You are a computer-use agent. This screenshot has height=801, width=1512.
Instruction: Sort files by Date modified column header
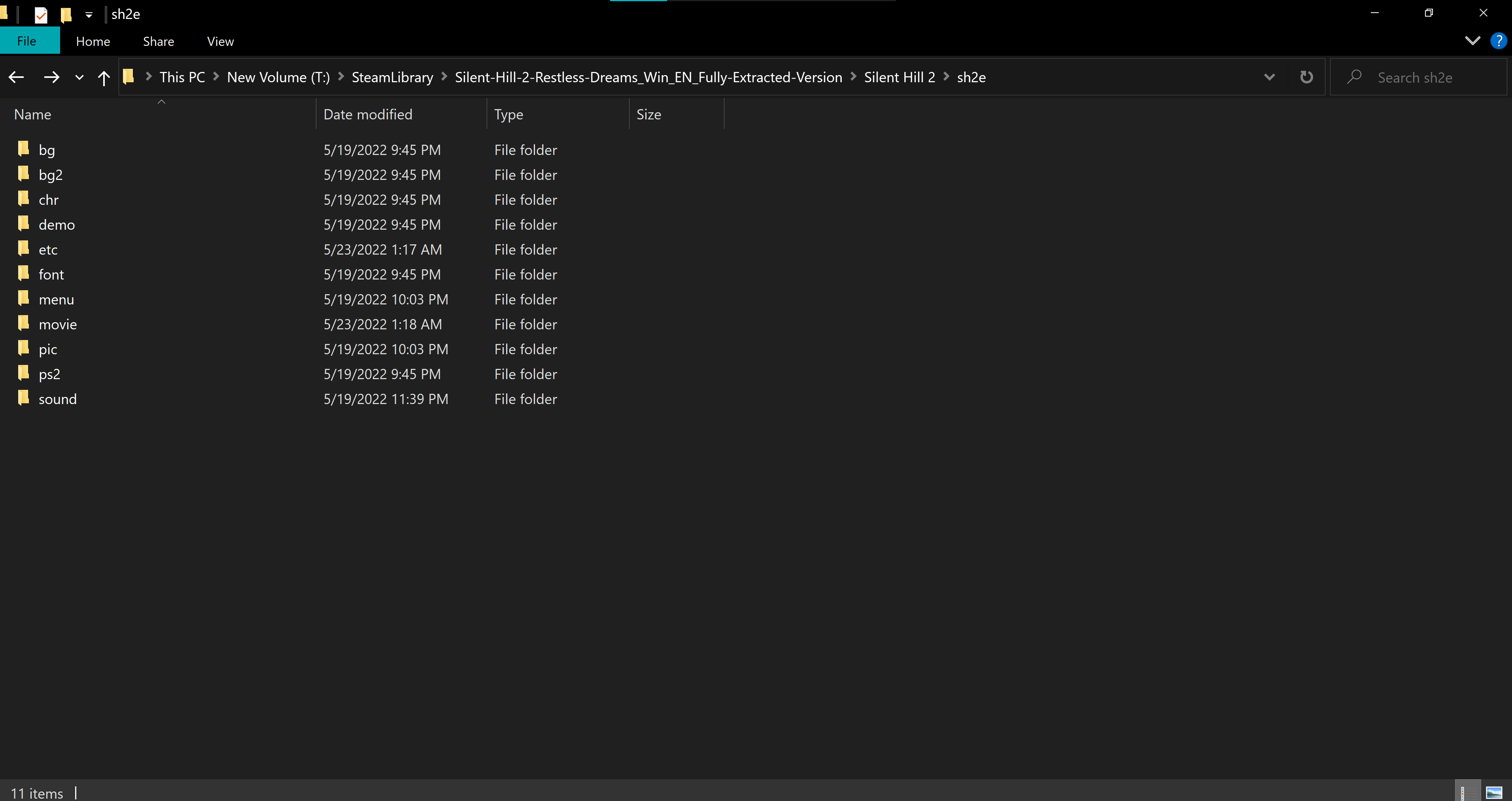(368, 114)
